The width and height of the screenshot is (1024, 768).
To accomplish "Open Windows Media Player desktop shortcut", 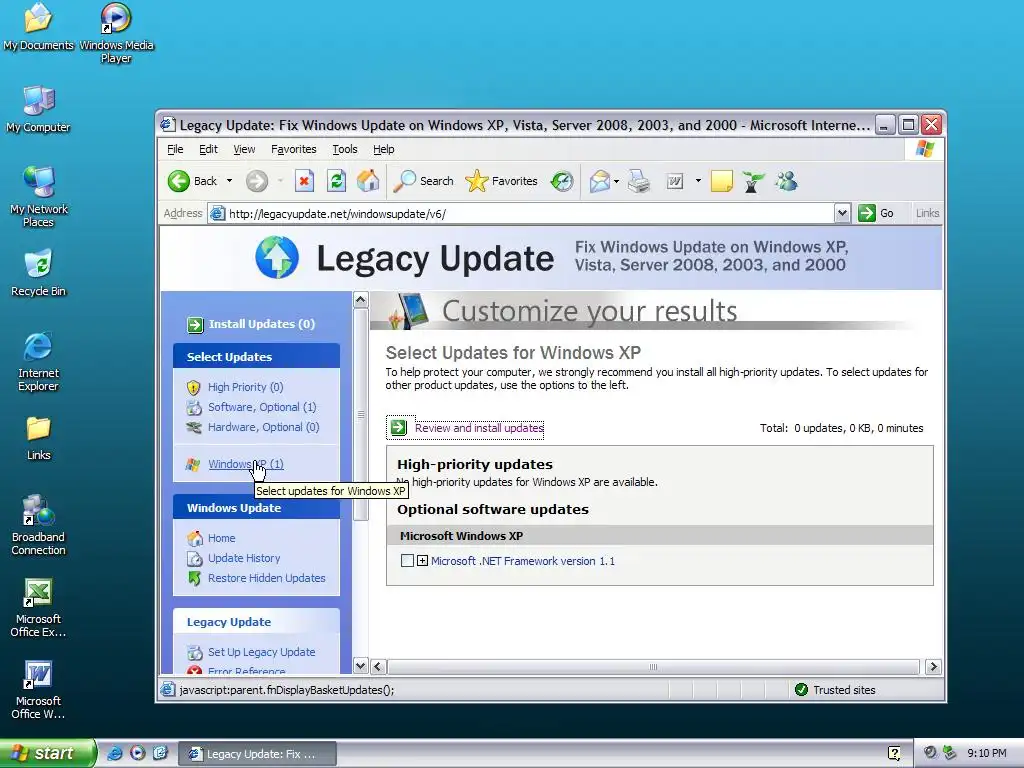I will tap(116, 33).
